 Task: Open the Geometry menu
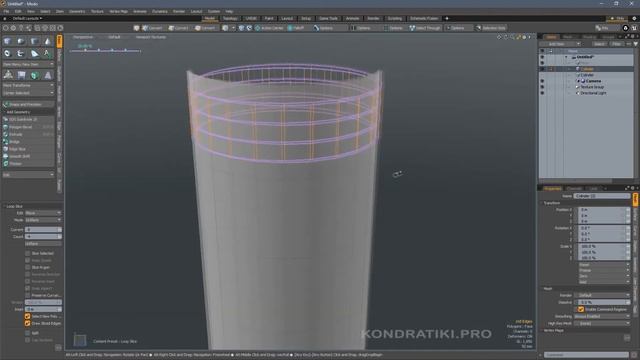77,11
